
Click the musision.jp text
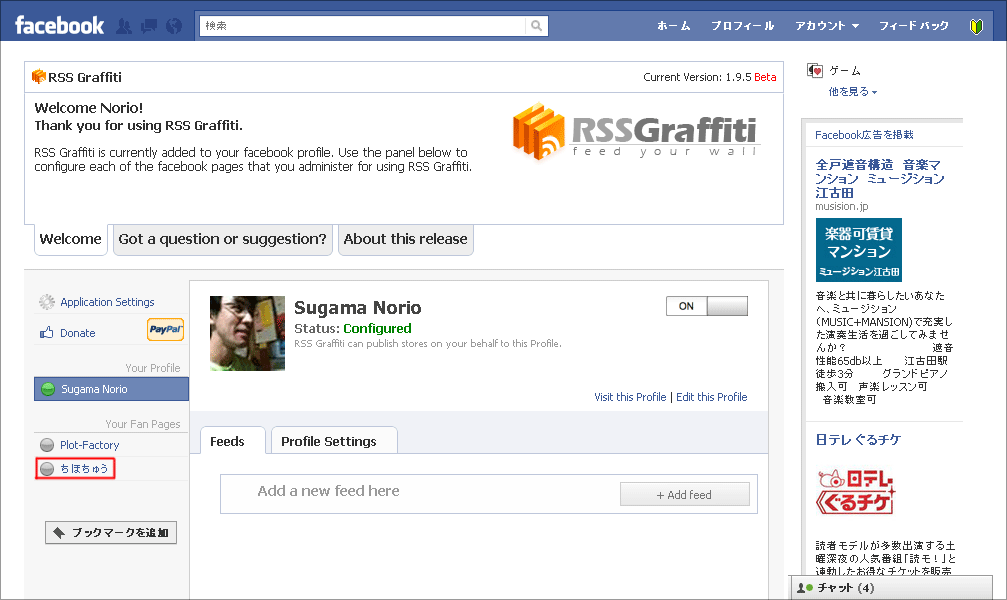click(x=841, y=206)
